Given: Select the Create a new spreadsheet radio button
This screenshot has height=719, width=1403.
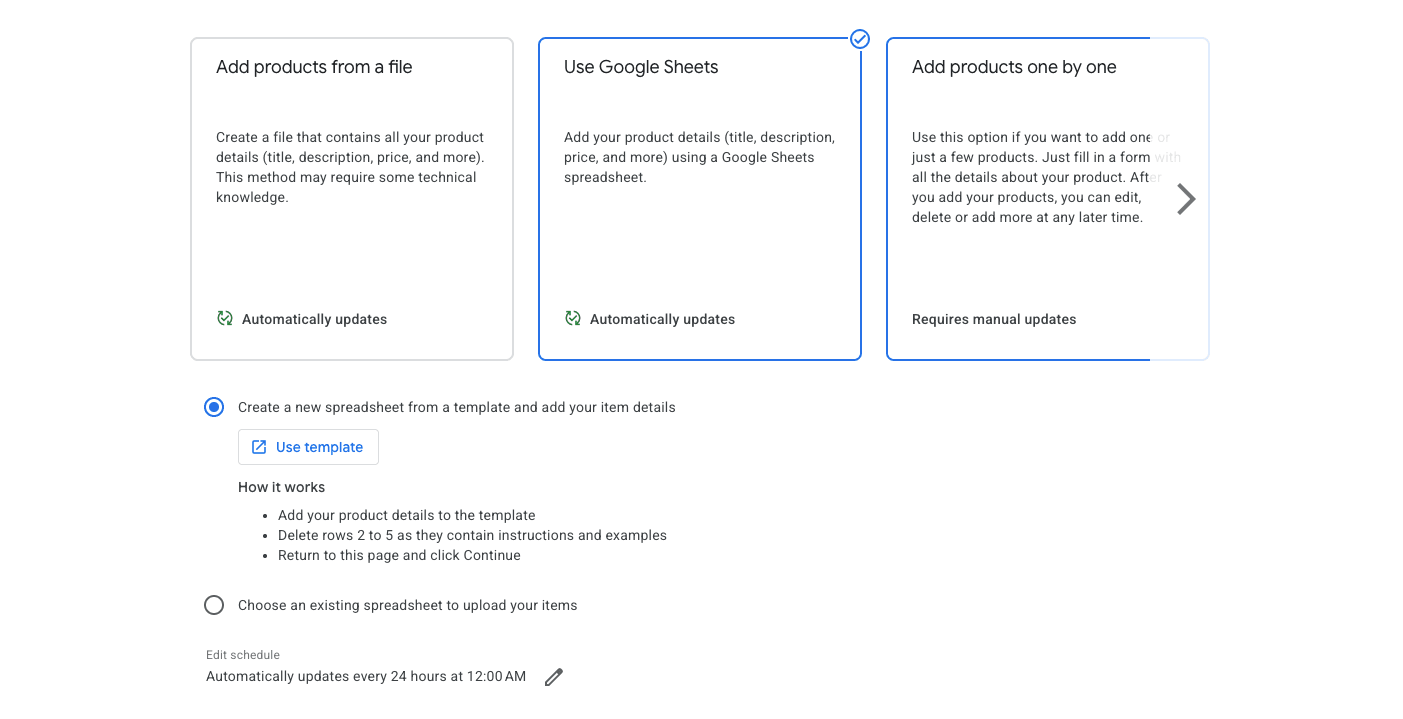Looking at the screenshot, I should click(213, 407).
